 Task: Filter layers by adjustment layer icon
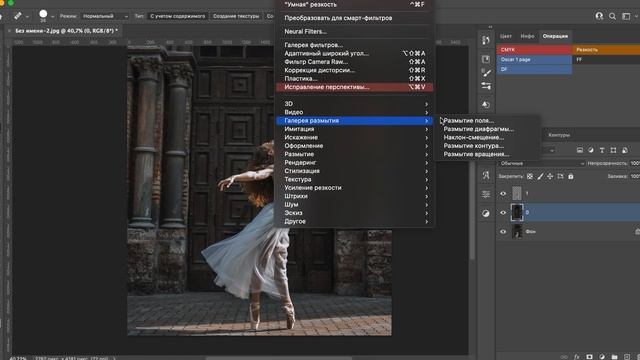[x=591, y=150]
